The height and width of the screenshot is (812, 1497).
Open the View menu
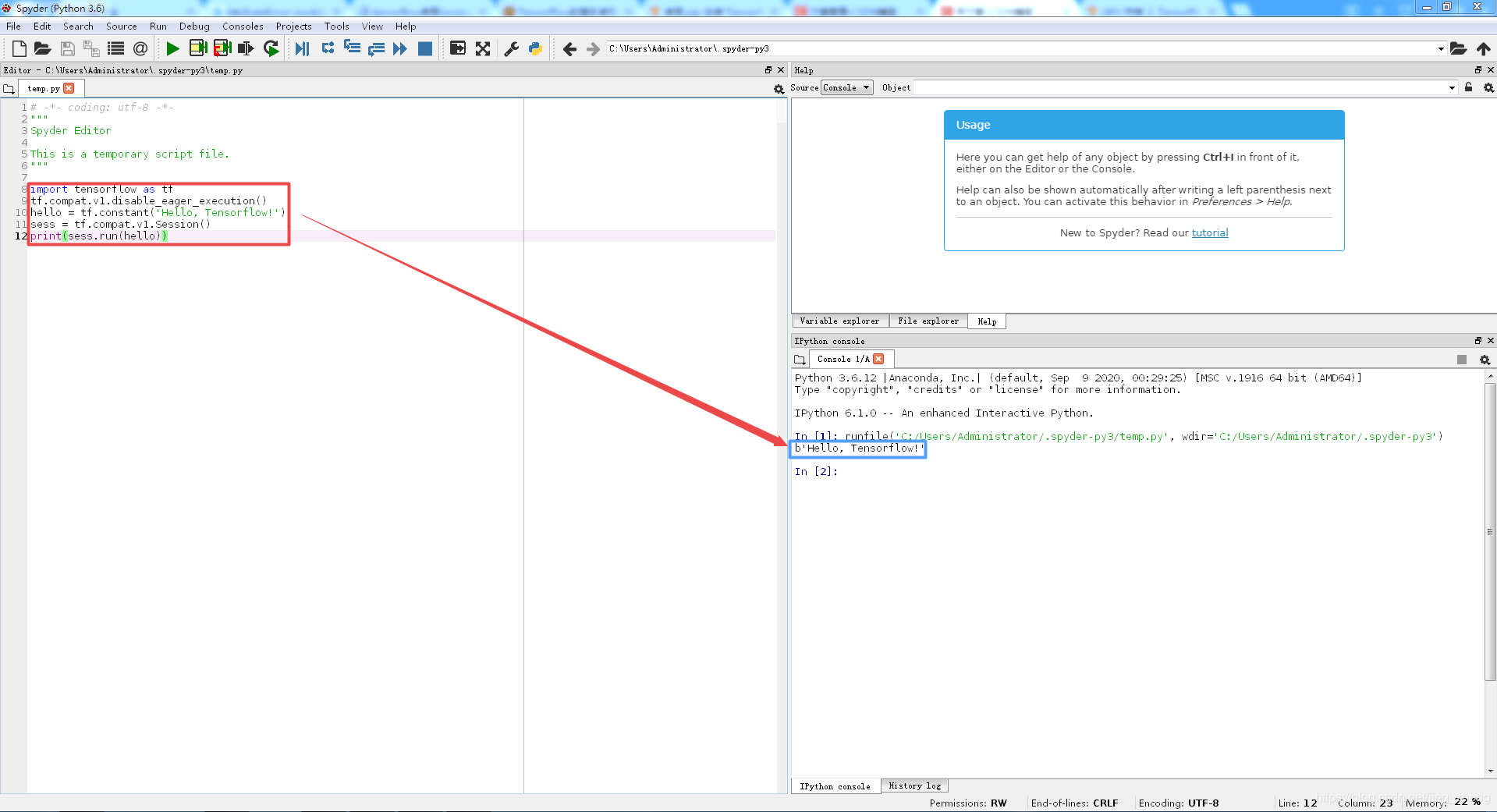point(372,26)
